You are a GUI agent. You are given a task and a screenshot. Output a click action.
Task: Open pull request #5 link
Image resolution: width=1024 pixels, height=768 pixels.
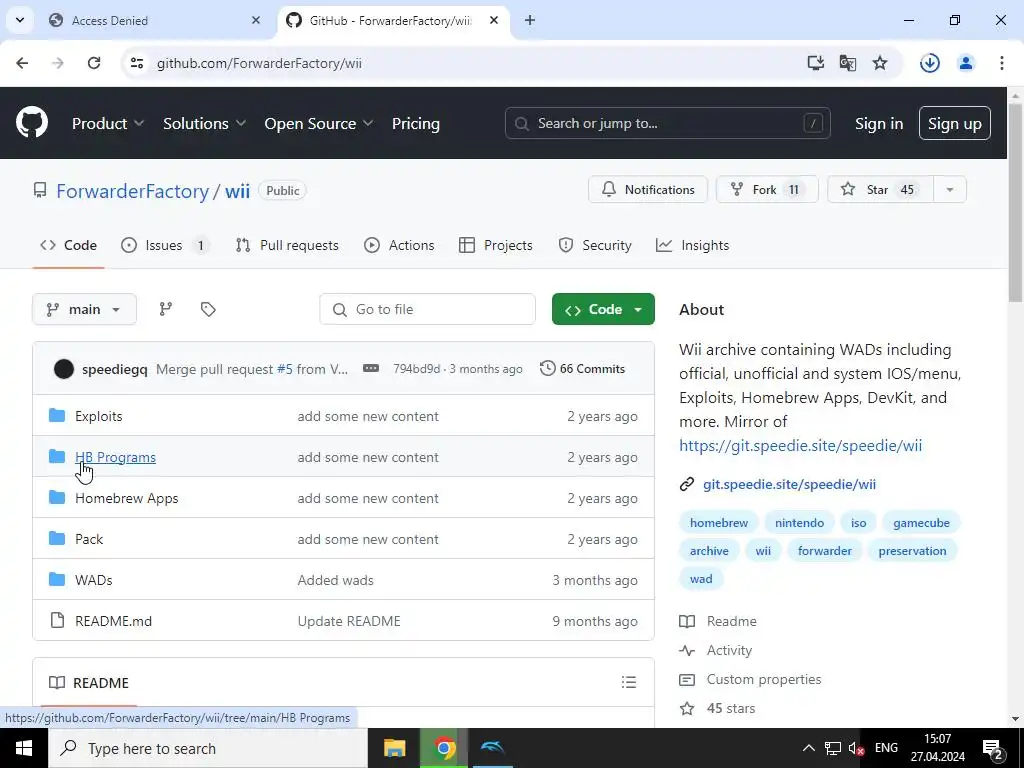pyautogui.click(x=285, y=369)
